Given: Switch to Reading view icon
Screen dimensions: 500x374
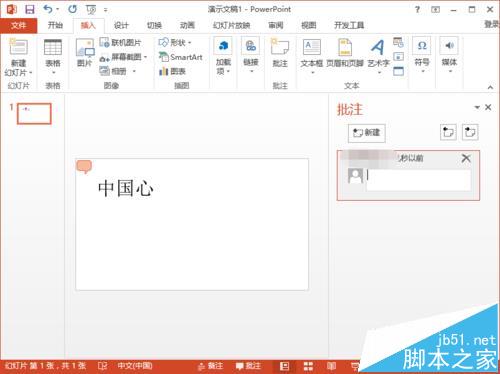Looking at the screenshot, I should (x=331, y=366).
